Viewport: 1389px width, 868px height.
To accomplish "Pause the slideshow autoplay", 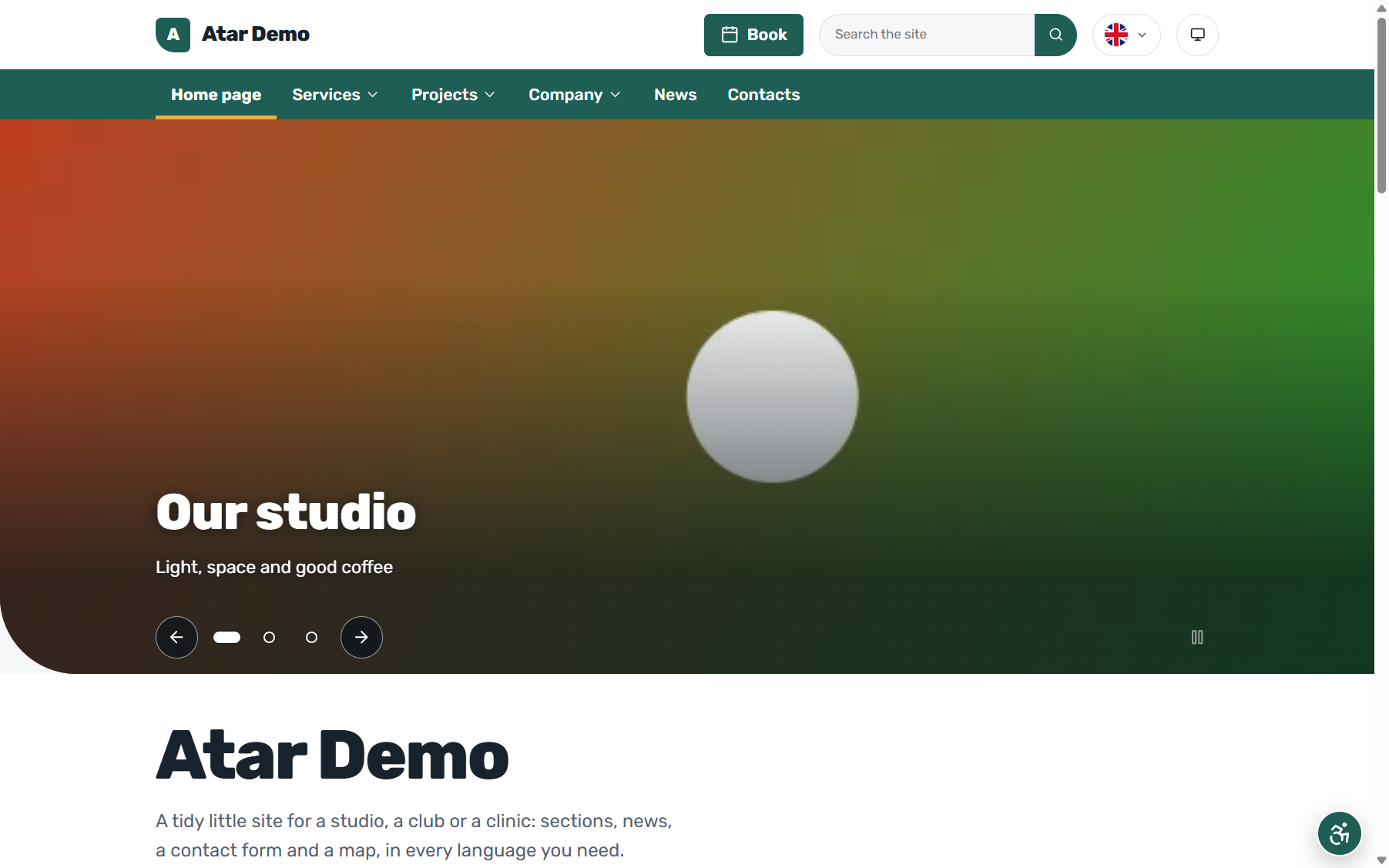I will pyautogui.click(x=1197, y=637).
